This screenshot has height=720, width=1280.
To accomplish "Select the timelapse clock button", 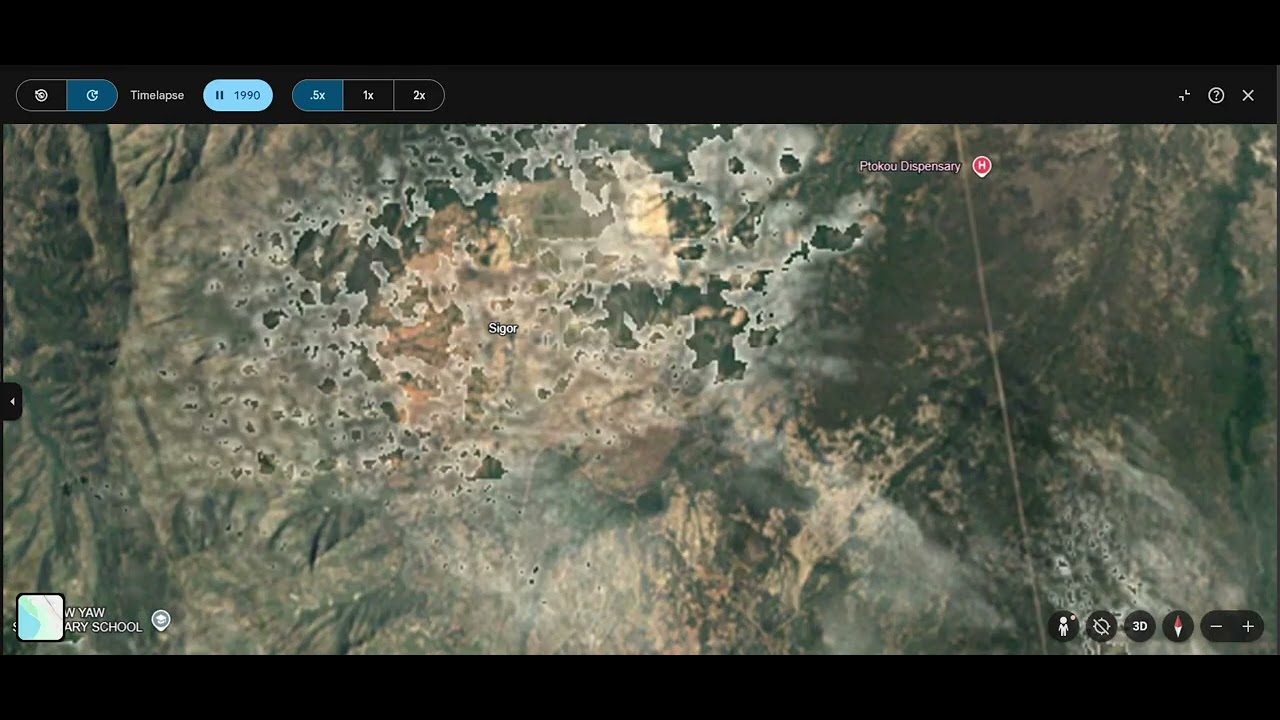I will coord(92,95).
